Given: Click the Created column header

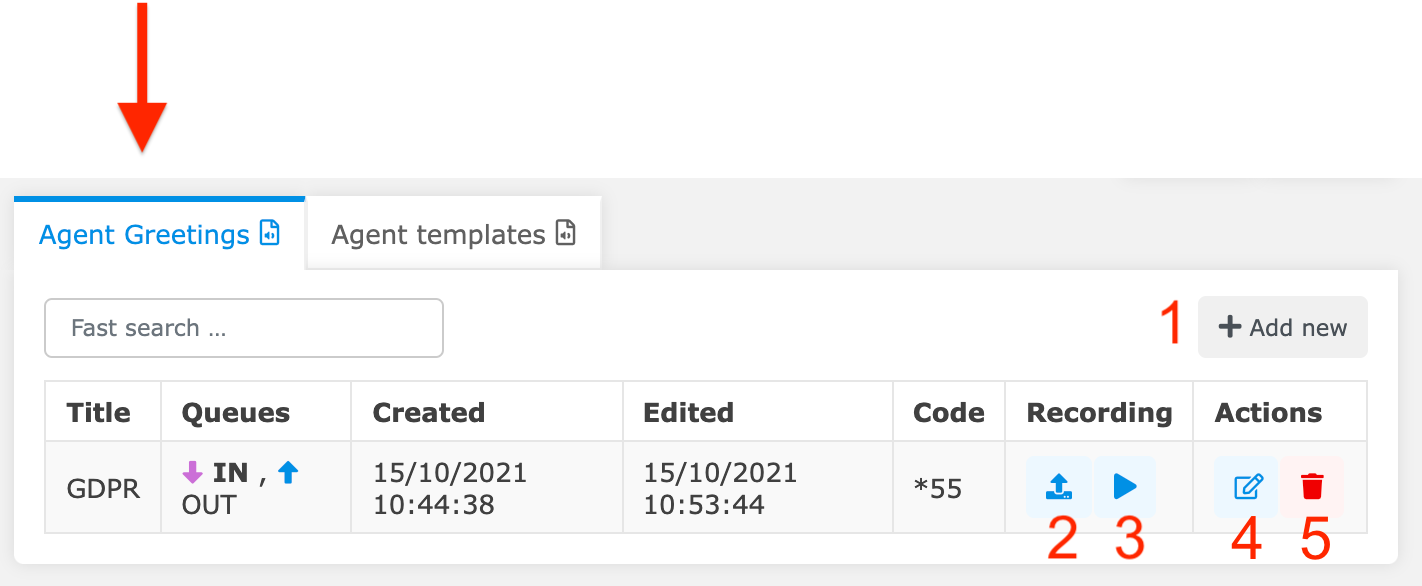Looking at the screenshot, I should point(428,412).
